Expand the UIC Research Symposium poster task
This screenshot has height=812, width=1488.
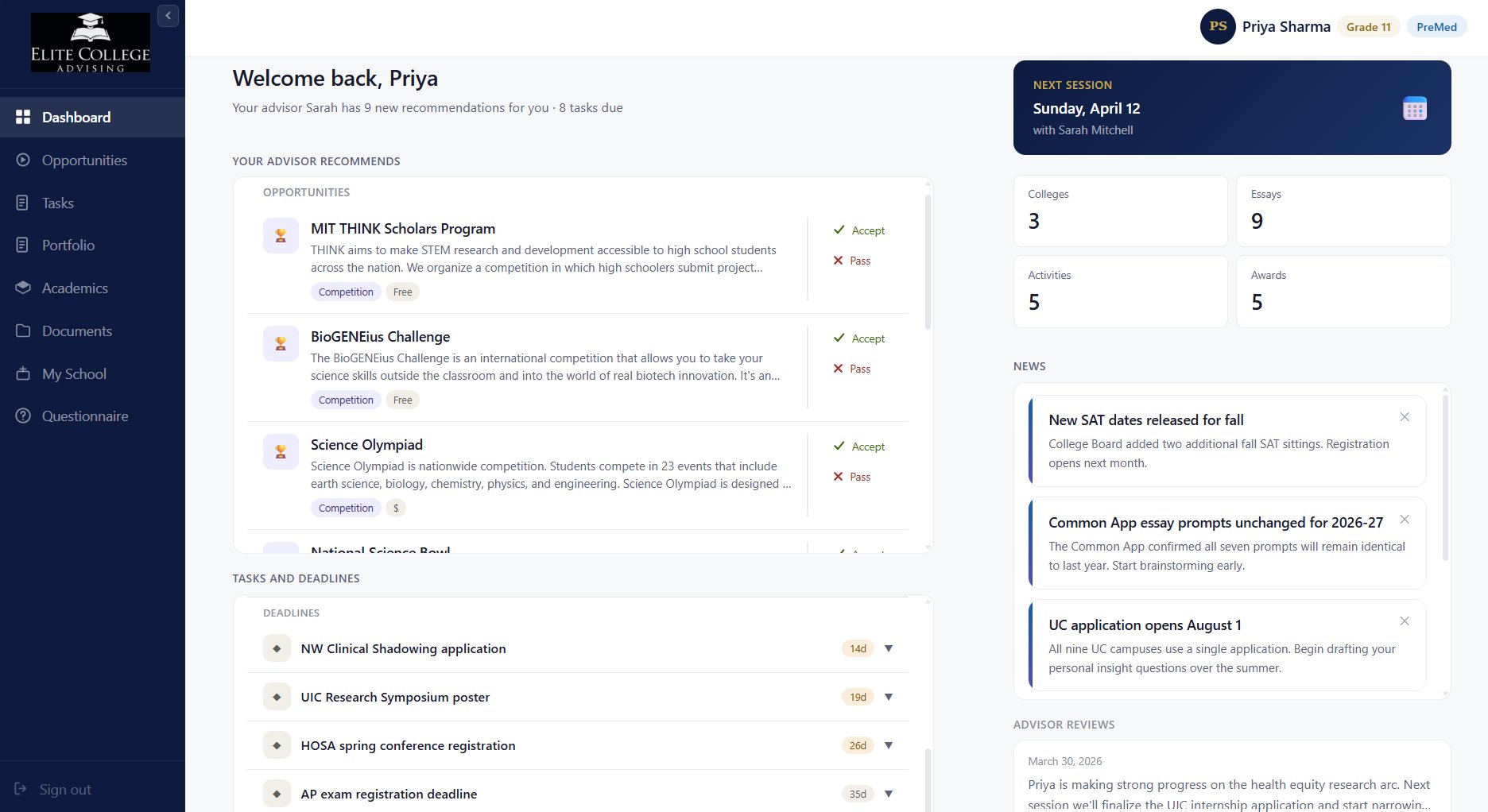tap(889, 698)
